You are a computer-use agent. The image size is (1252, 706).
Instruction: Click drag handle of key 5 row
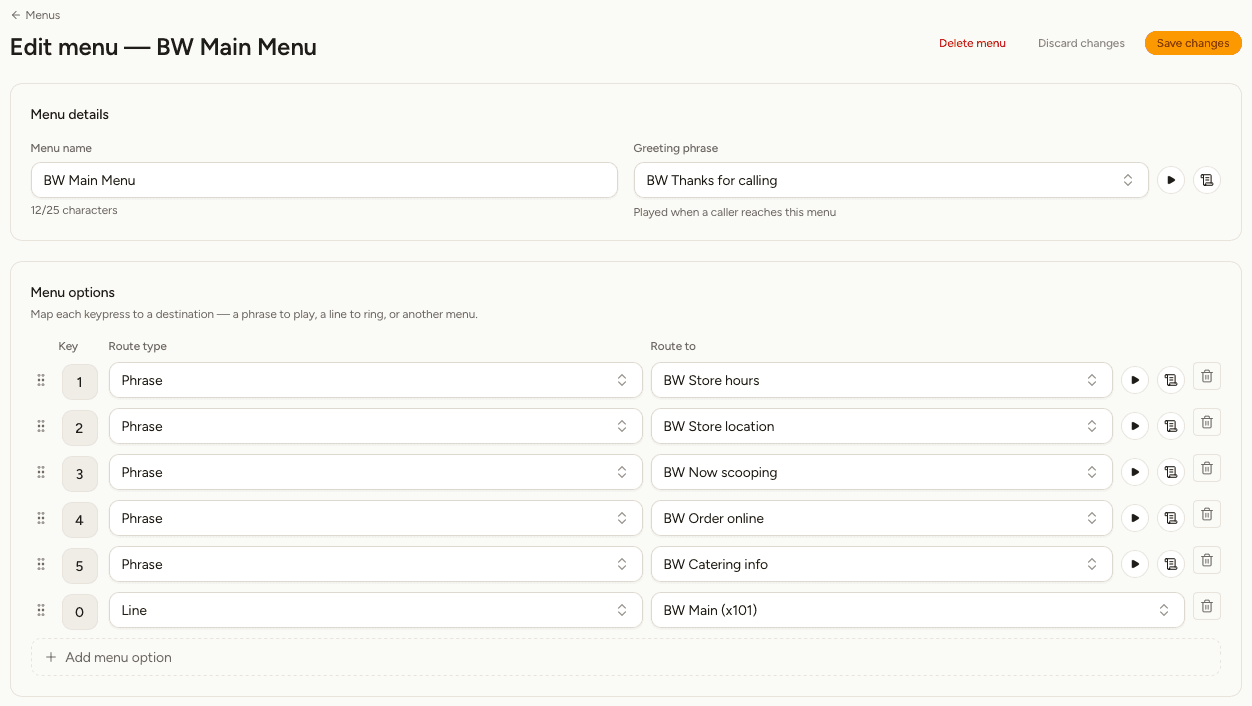click(x=41, y=564)
